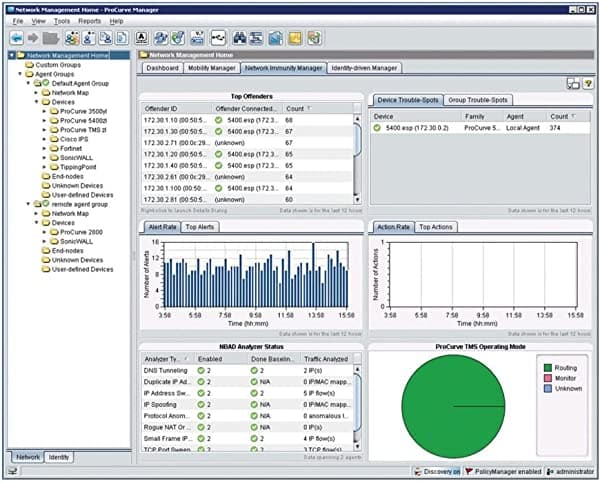
Task: Click the single user toolbar icon
Action: [89, 38]
